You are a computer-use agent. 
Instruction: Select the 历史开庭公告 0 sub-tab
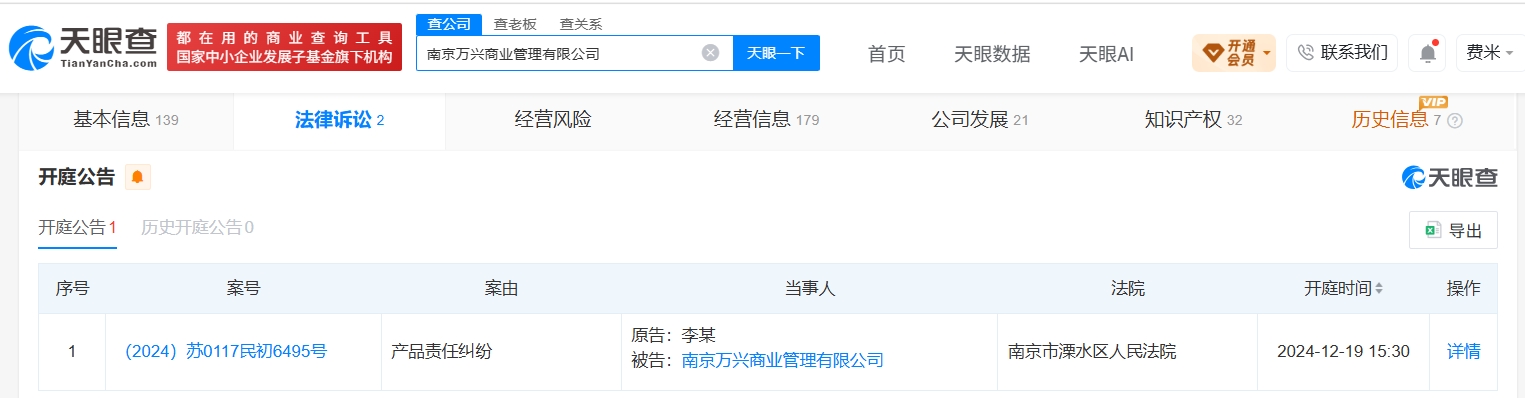pyautogui.click(x=197, y=228)
